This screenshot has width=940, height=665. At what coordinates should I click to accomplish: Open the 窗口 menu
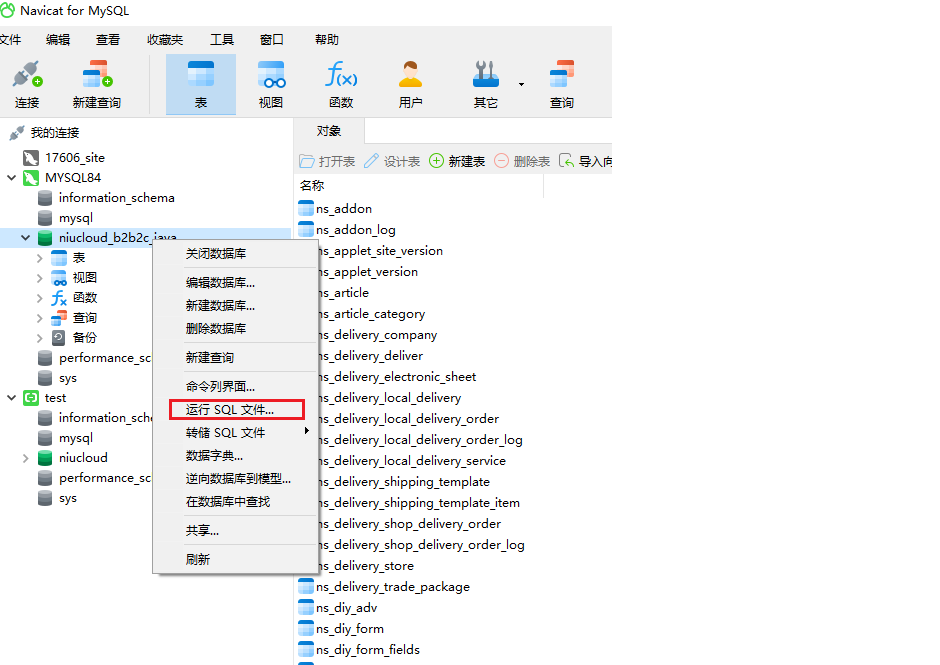[272, 40]
